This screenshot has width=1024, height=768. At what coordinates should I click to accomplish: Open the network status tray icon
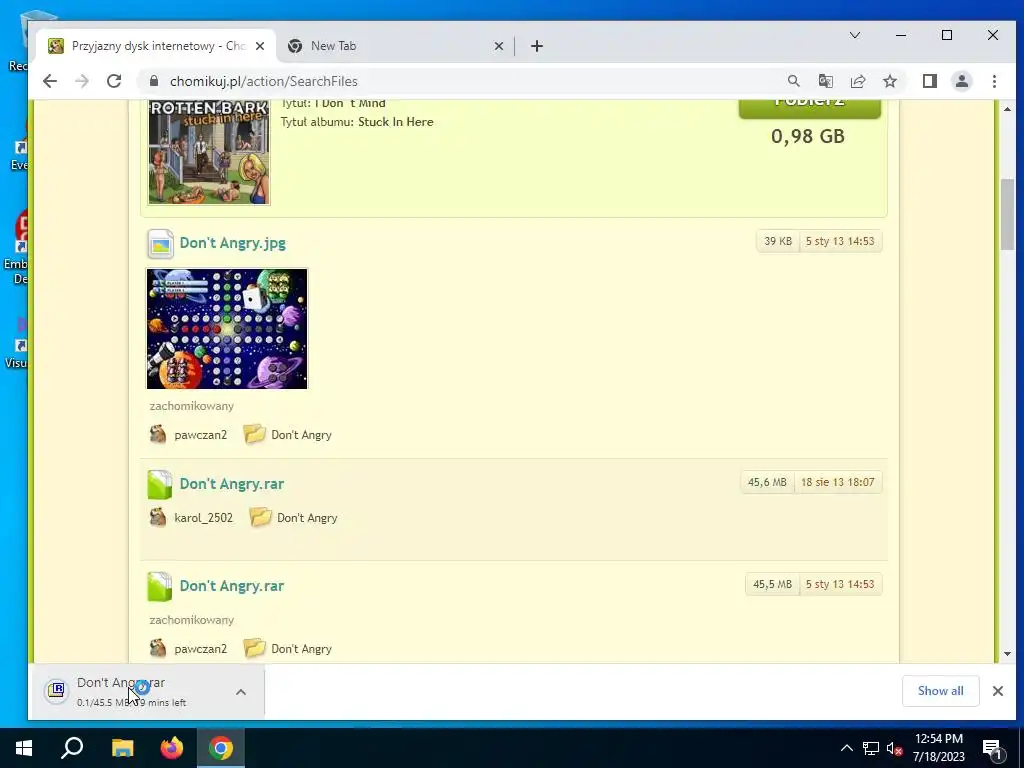(871, 748)
